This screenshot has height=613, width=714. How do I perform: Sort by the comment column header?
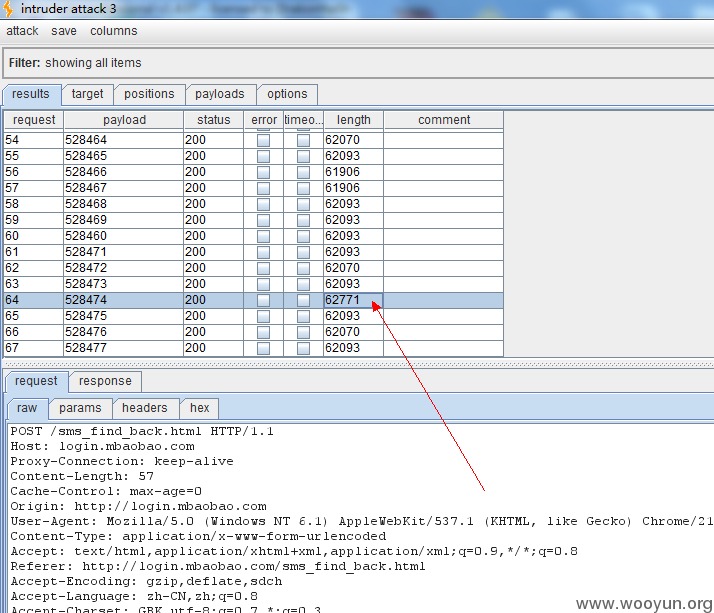tap(444, 120)
